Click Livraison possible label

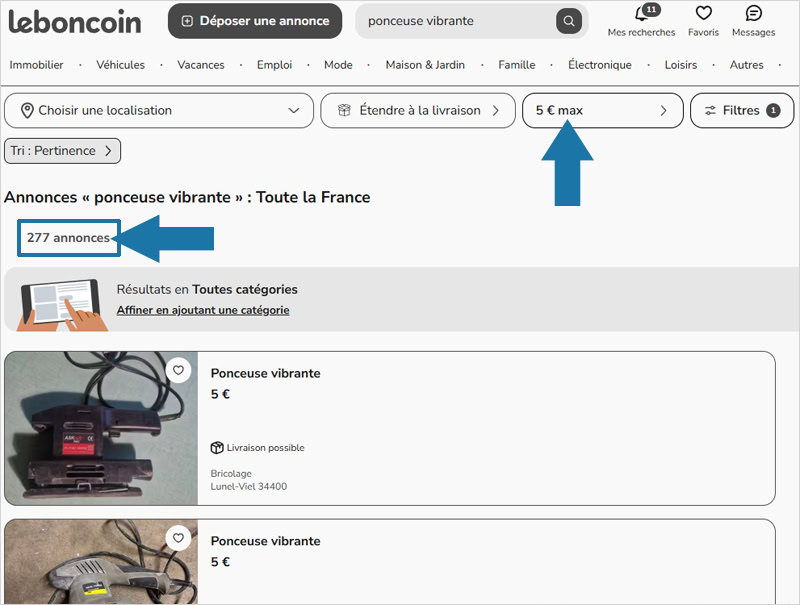coord(265,448)
